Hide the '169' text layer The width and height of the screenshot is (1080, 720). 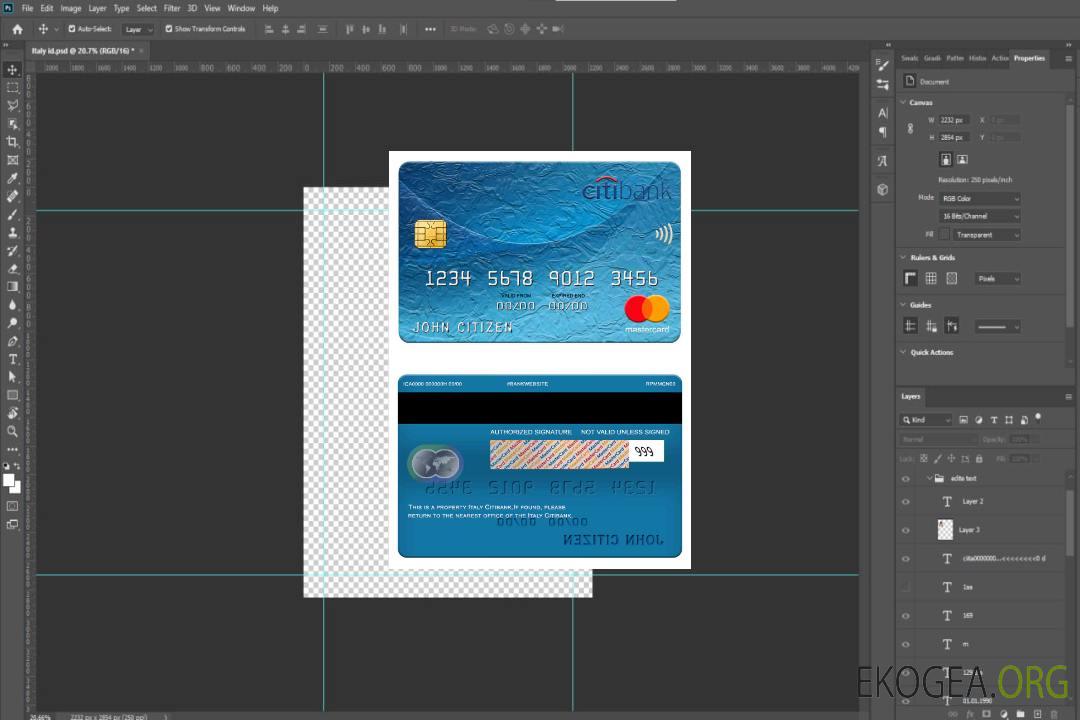click(x=906, y=616)
